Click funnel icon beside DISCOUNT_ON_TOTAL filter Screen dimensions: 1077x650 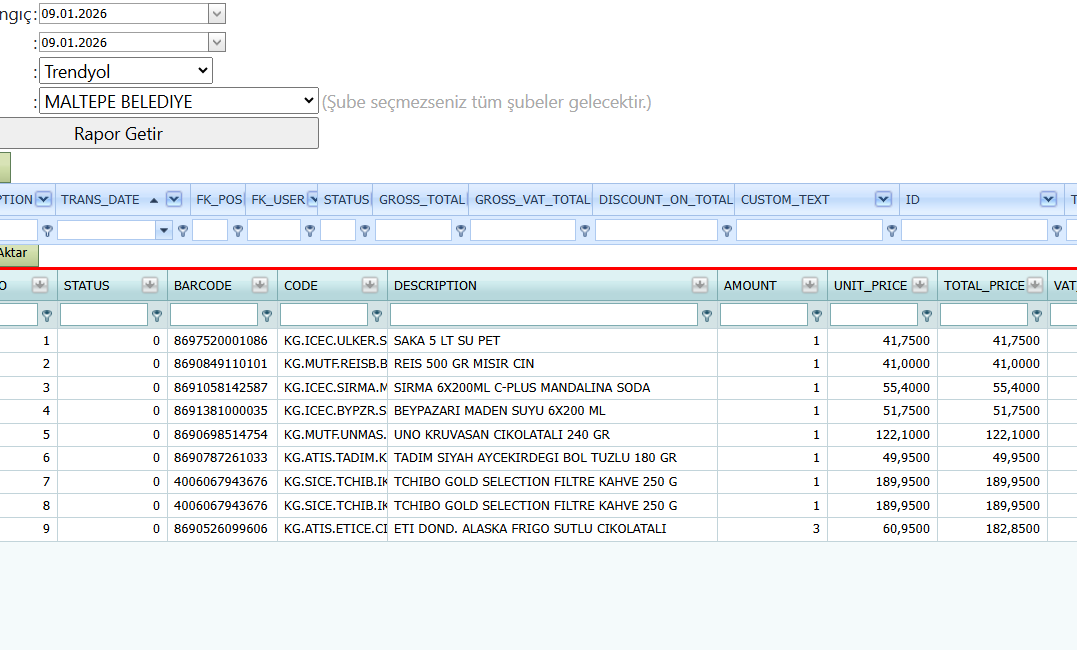[727, 231]
